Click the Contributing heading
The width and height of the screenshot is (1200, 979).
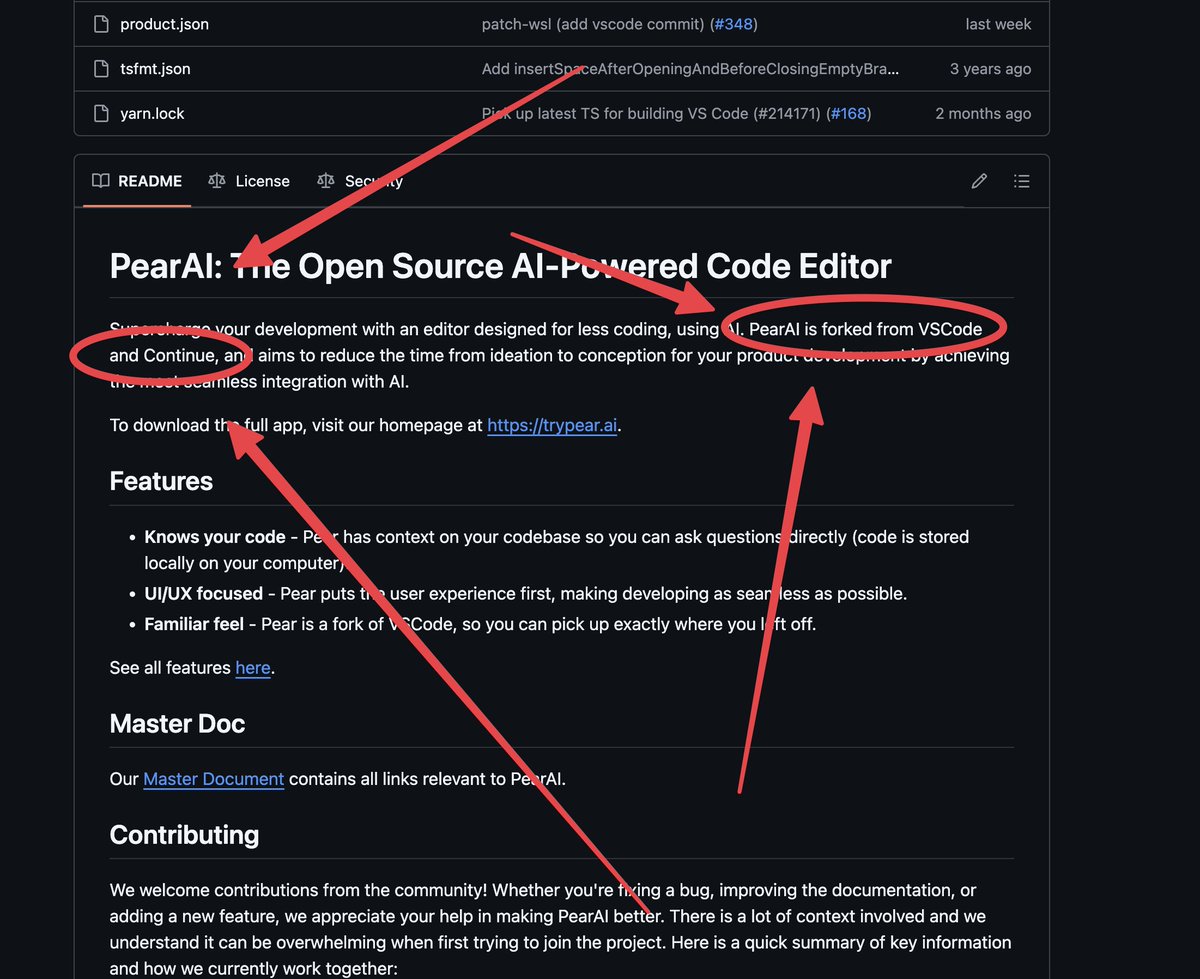184,834
